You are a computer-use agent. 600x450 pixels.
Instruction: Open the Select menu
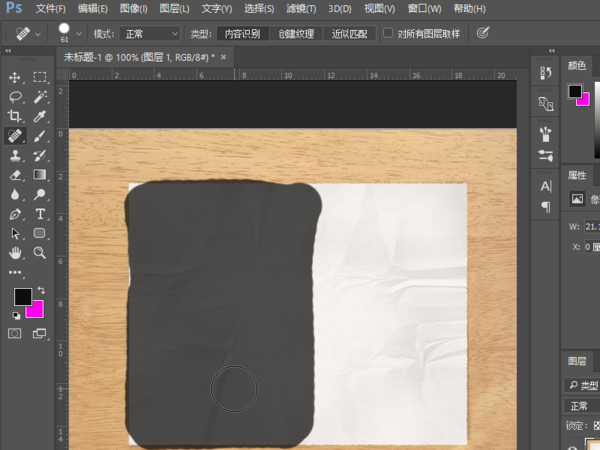tap(259, 8)
